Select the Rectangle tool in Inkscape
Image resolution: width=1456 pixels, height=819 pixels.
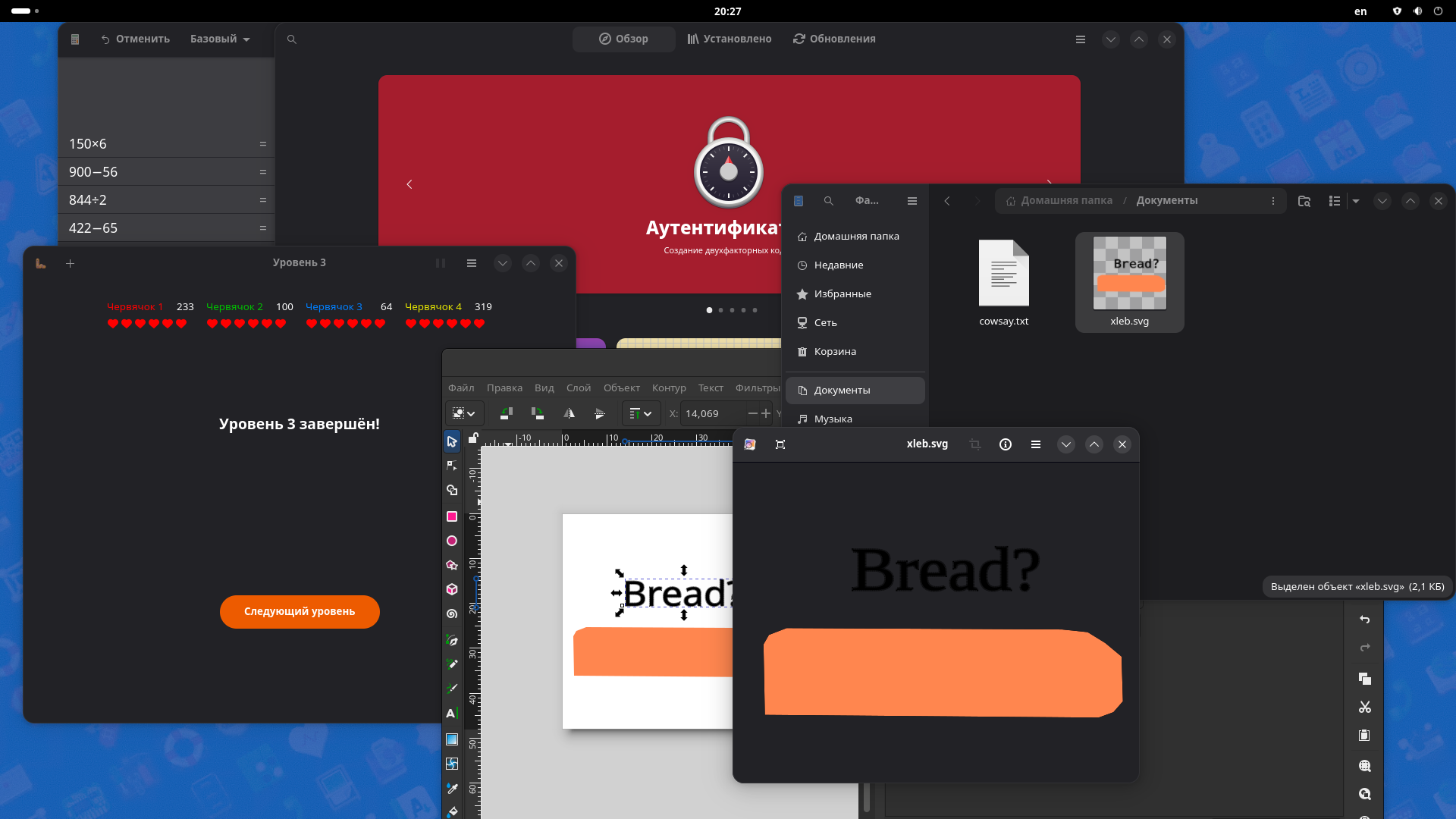pos(452,516)
